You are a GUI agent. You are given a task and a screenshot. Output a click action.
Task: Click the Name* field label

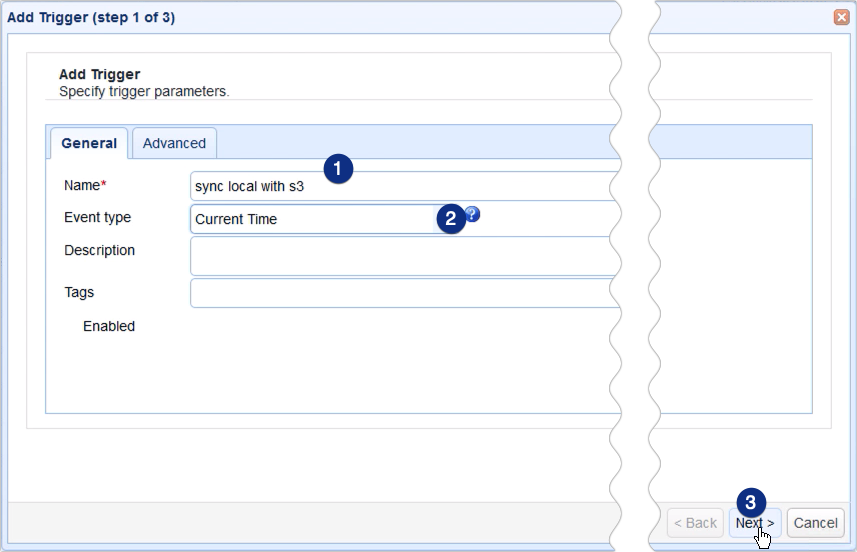click(84, 185)
